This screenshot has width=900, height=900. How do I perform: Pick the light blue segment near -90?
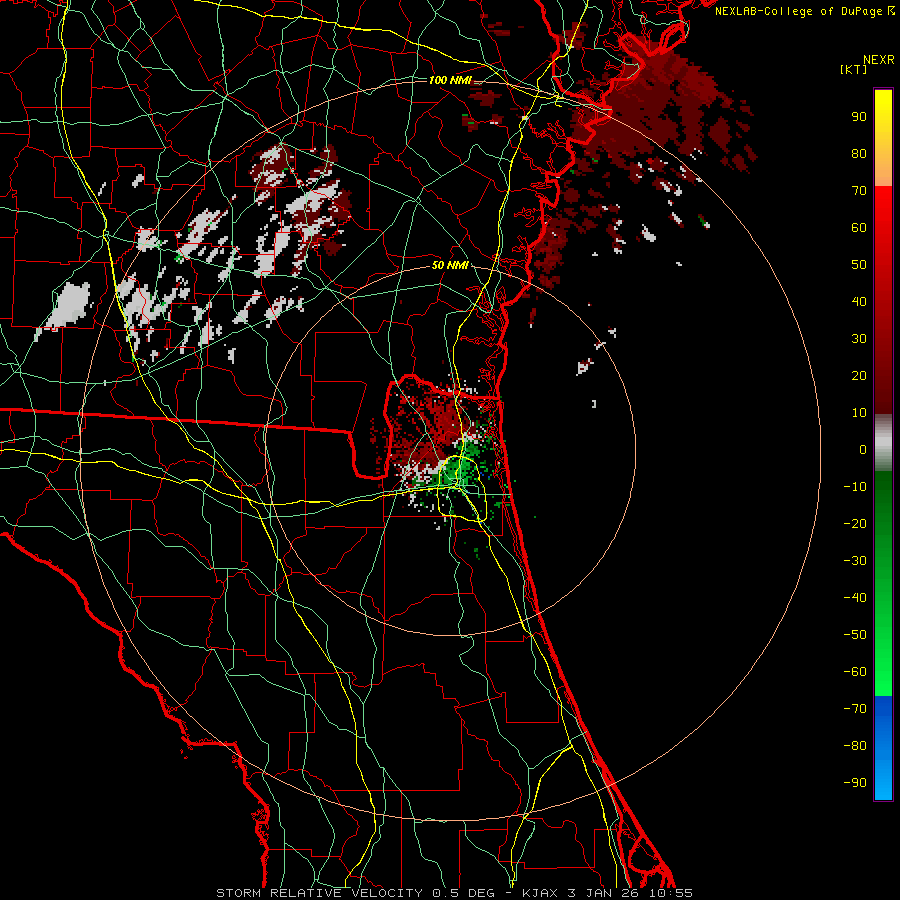pos(883,783)
